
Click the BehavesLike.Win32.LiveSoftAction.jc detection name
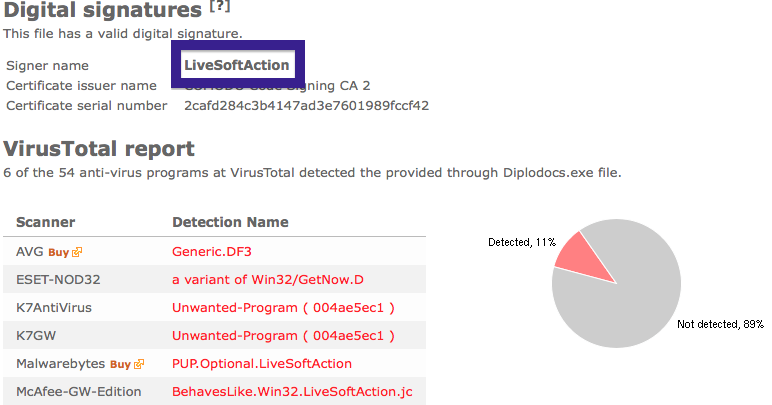pyautogui.click(x=292, y=392)
